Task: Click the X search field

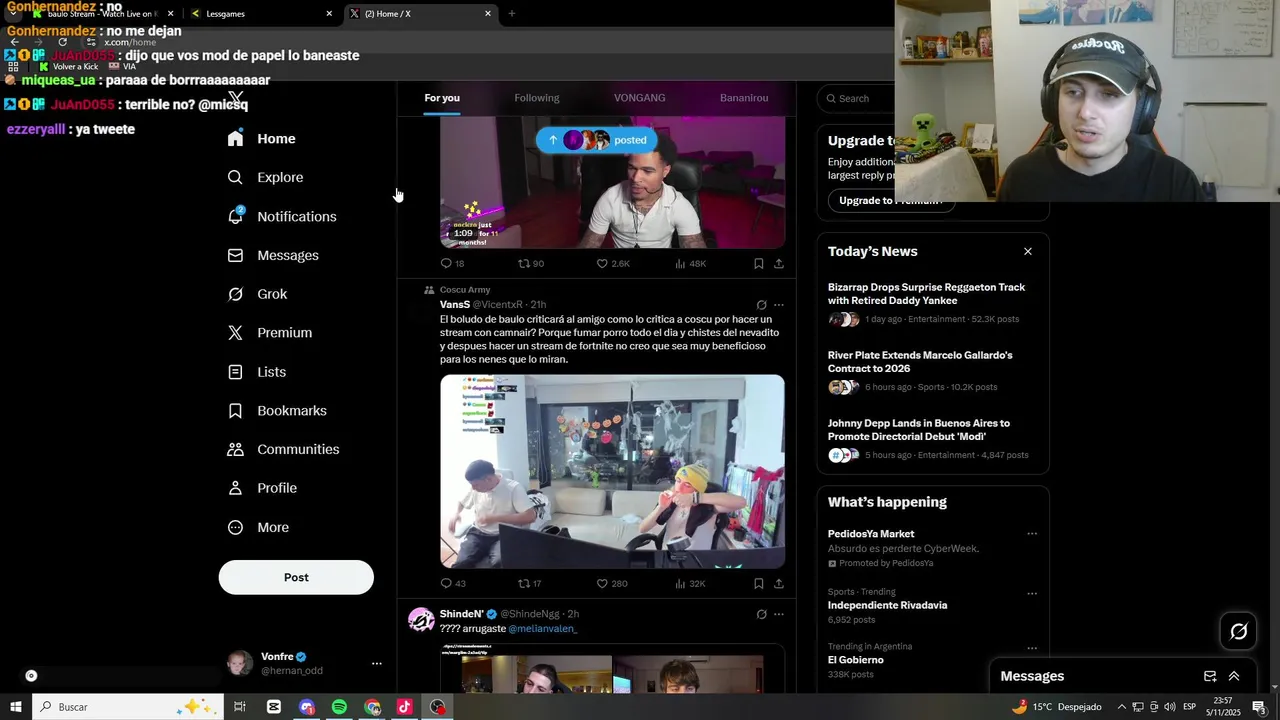Action: (x=856, y=98)
